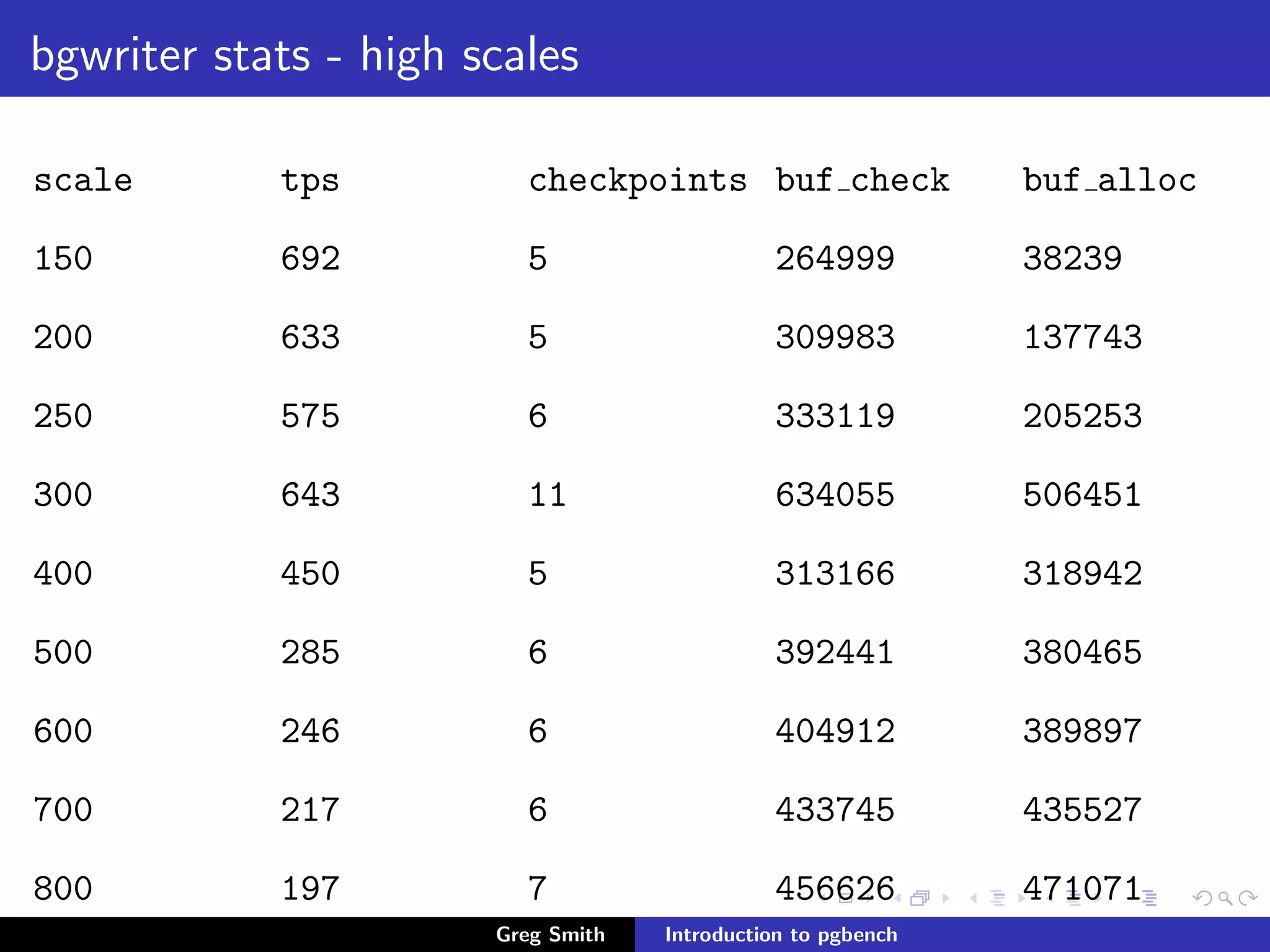Click buf_alloc value 506451
Image resolution: width=1270 pixels, height=952 pixels.
coord(1082,495)
